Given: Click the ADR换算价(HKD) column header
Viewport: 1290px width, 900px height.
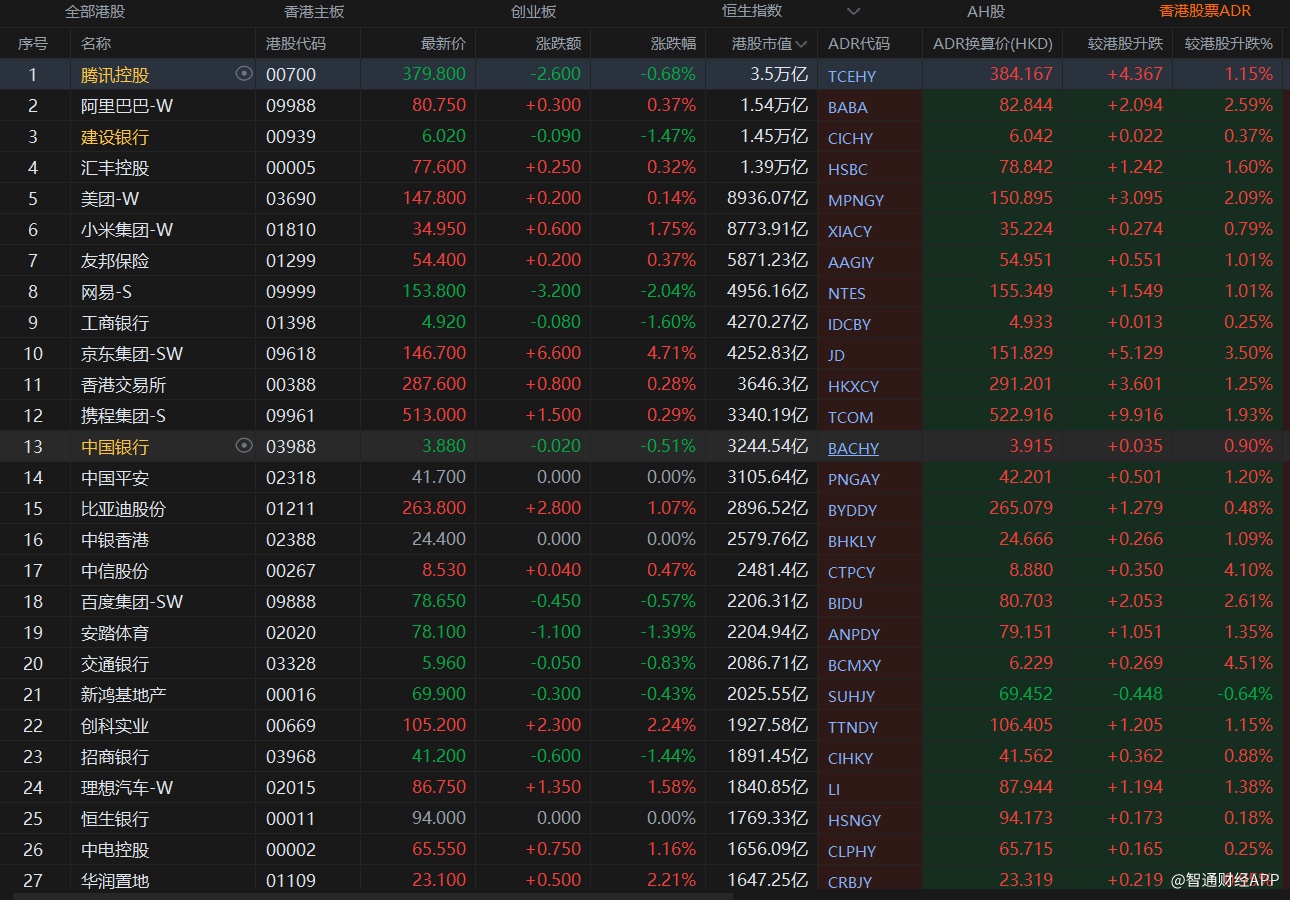Looking at the screenshot, I should pyautogui.click(x=992, y=44).
